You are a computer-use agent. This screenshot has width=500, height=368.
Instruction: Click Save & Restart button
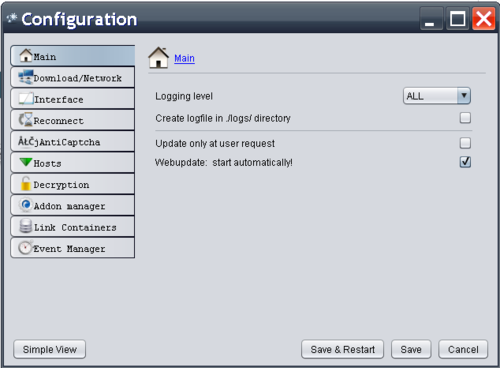[x=343, y=349]
